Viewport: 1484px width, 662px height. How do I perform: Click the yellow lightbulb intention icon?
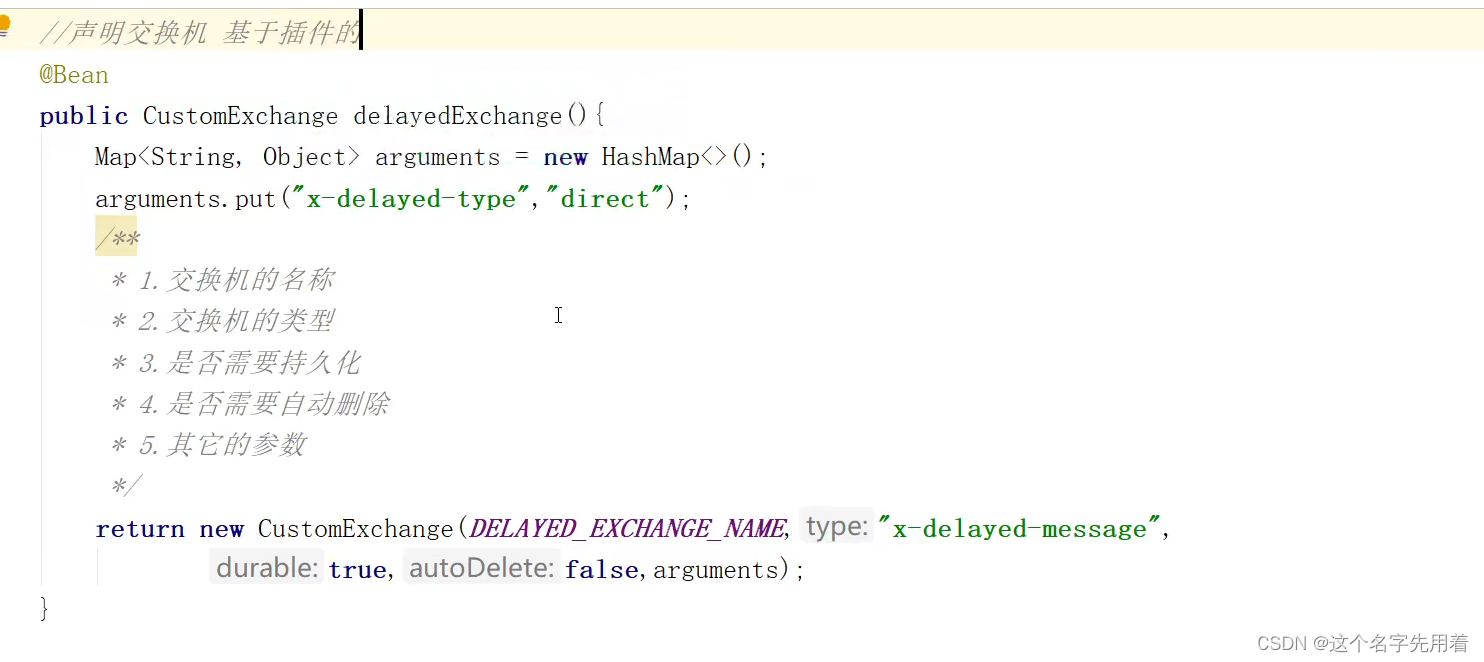pos(4,26)
